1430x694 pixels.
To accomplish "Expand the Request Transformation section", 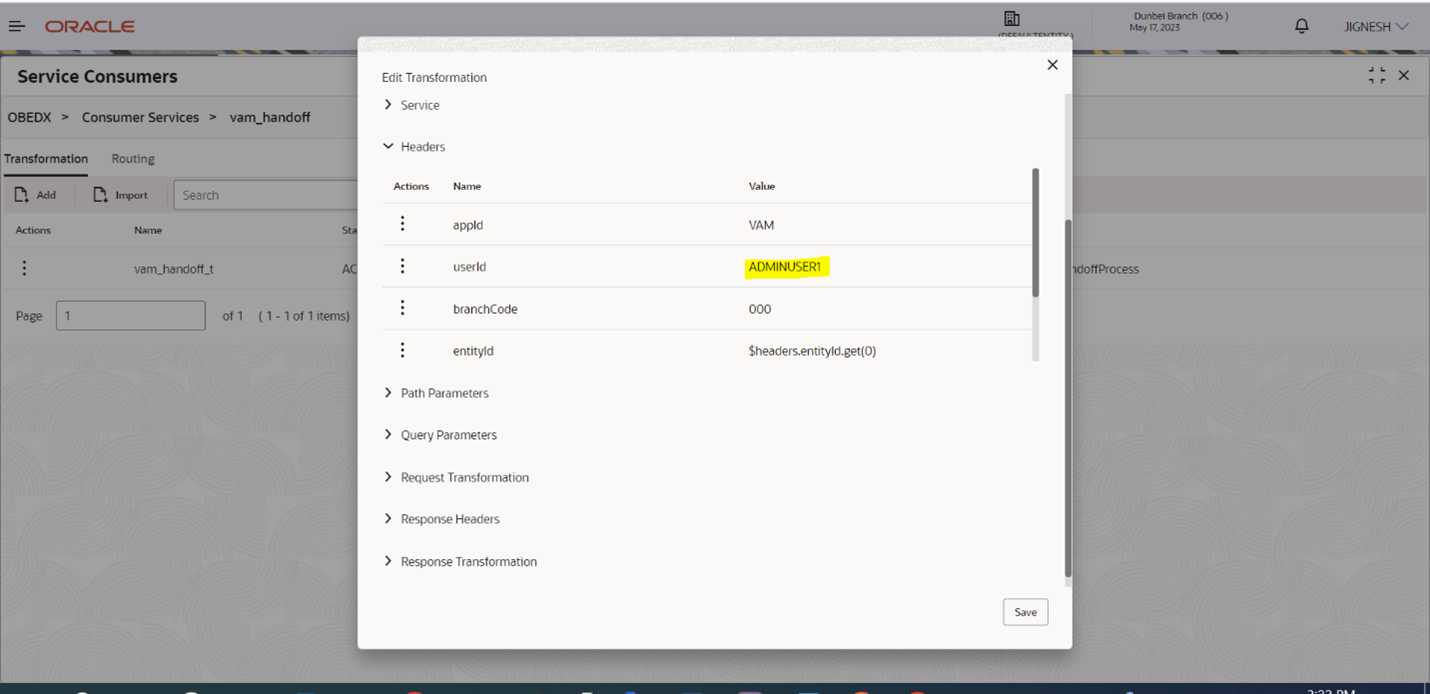I will [388, 477].
